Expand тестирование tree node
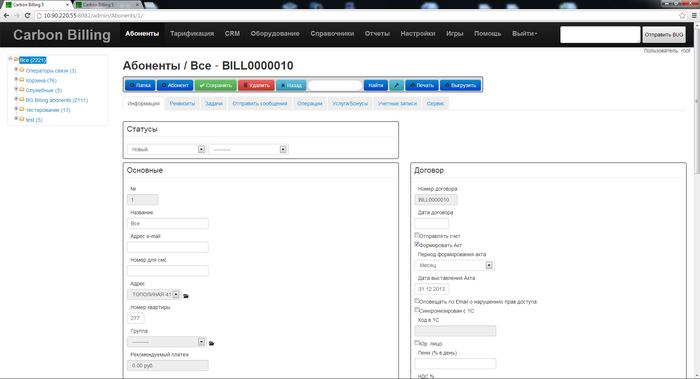The image size is (700, 379). pyautogui.click(x=16, y=108)
